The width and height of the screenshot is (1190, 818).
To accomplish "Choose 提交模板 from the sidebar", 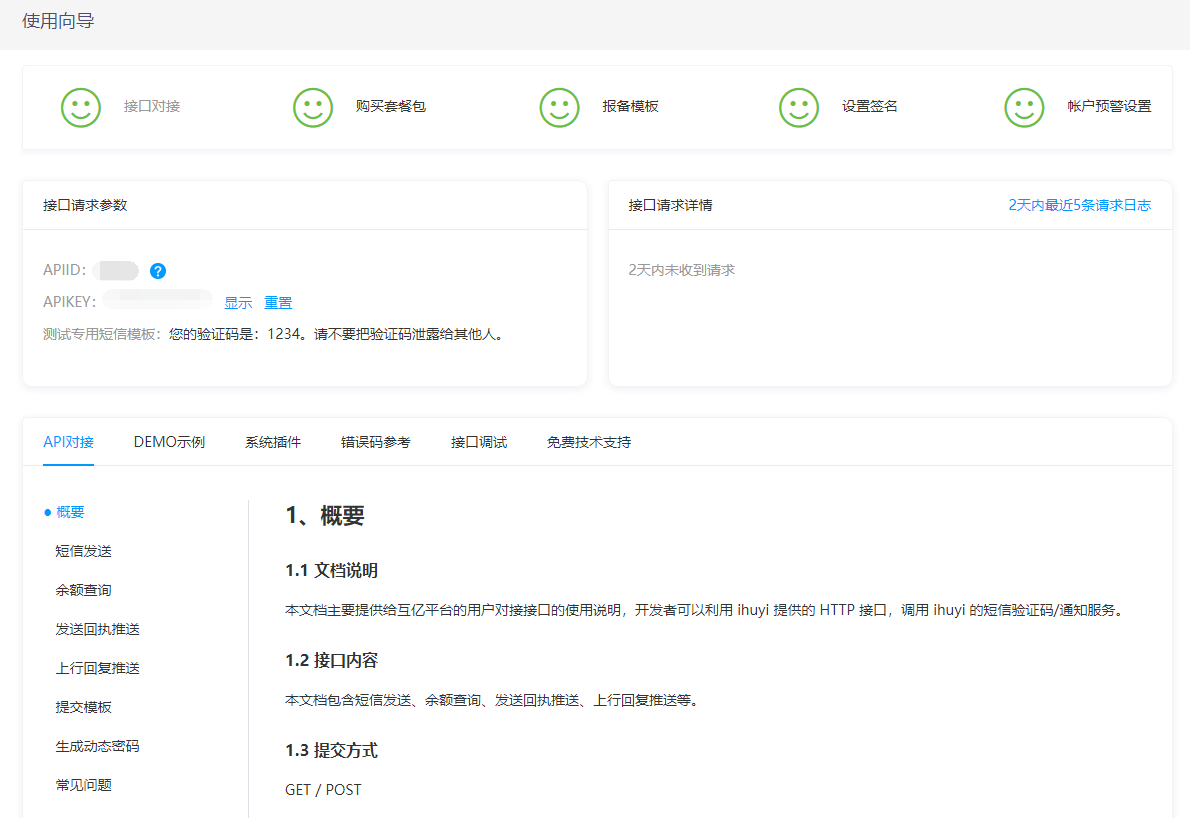I will (83, 707).
